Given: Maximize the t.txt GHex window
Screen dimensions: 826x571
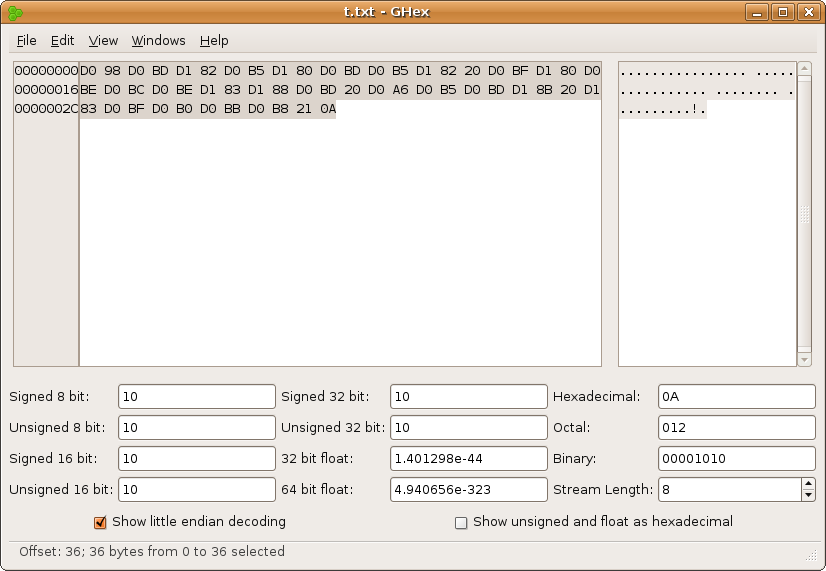Looking at the screenshot, I should pyautogui.click(x=783, y=12).
